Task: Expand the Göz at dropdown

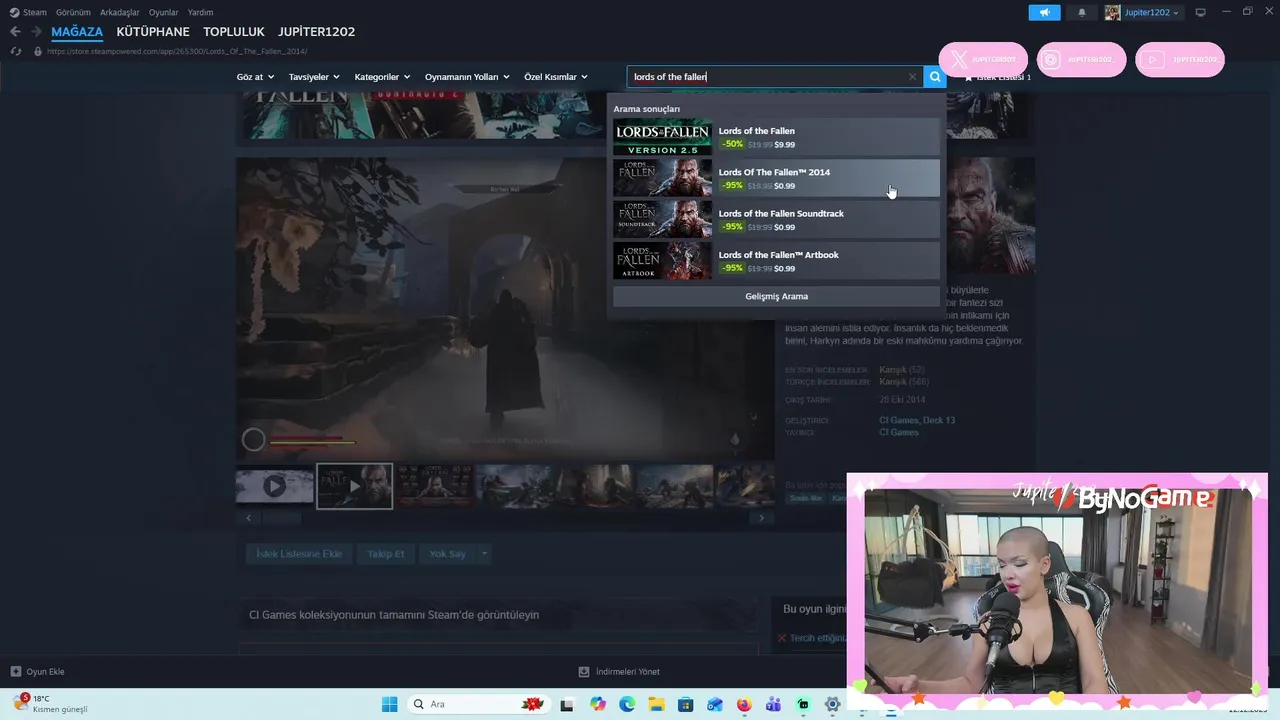Action: pos(255,77)
